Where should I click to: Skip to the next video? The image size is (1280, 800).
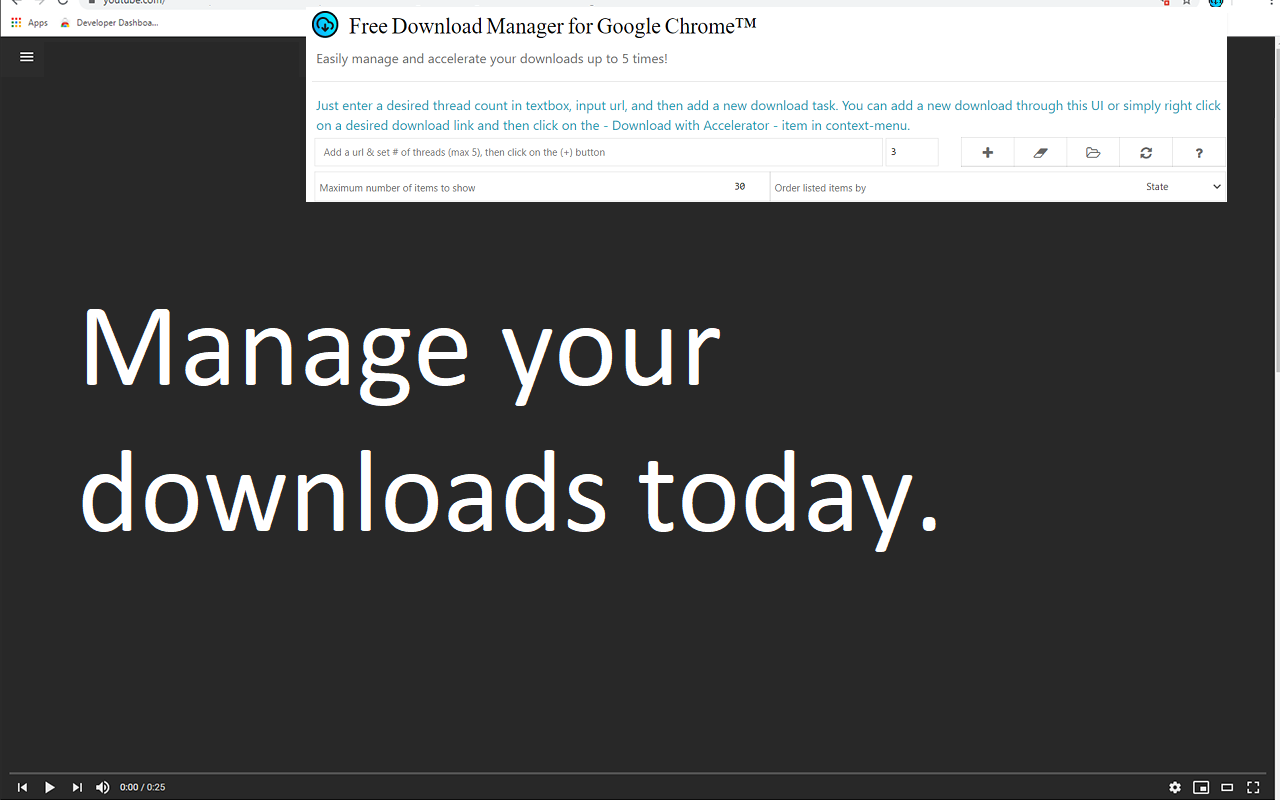click(x=77, y=787)
